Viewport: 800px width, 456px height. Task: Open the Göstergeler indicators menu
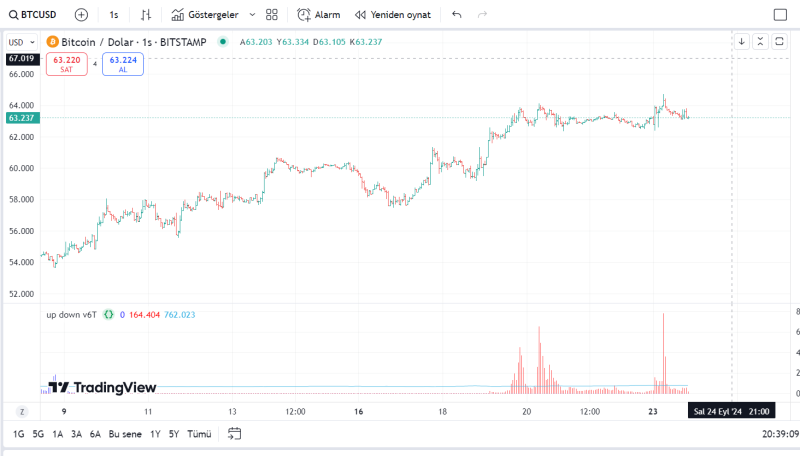tap(205, 15)
